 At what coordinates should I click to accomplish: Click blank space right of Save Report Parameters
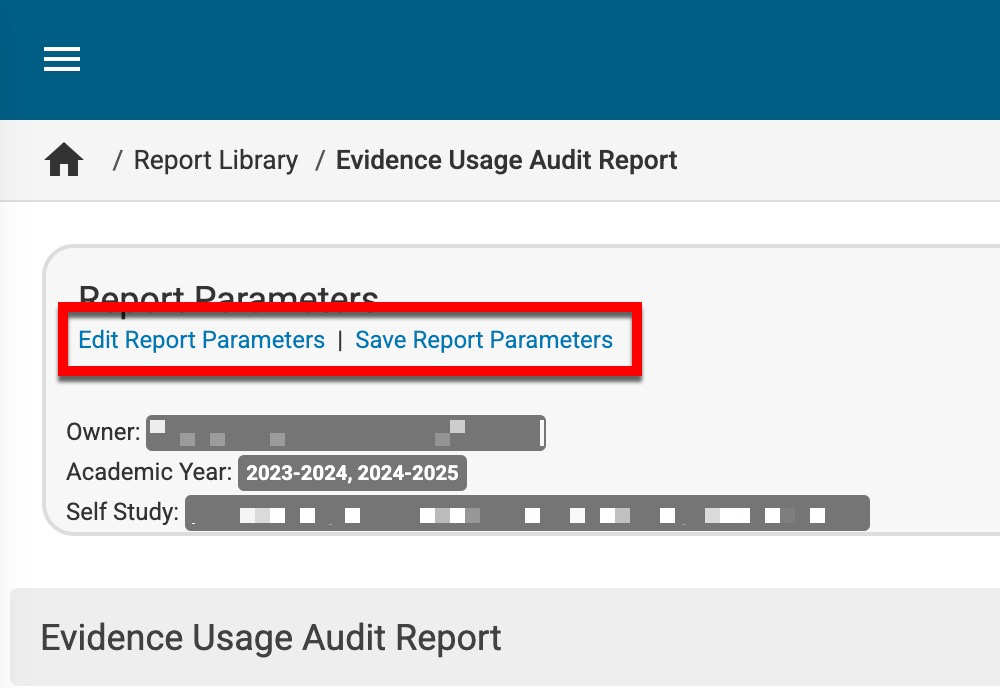800,340
